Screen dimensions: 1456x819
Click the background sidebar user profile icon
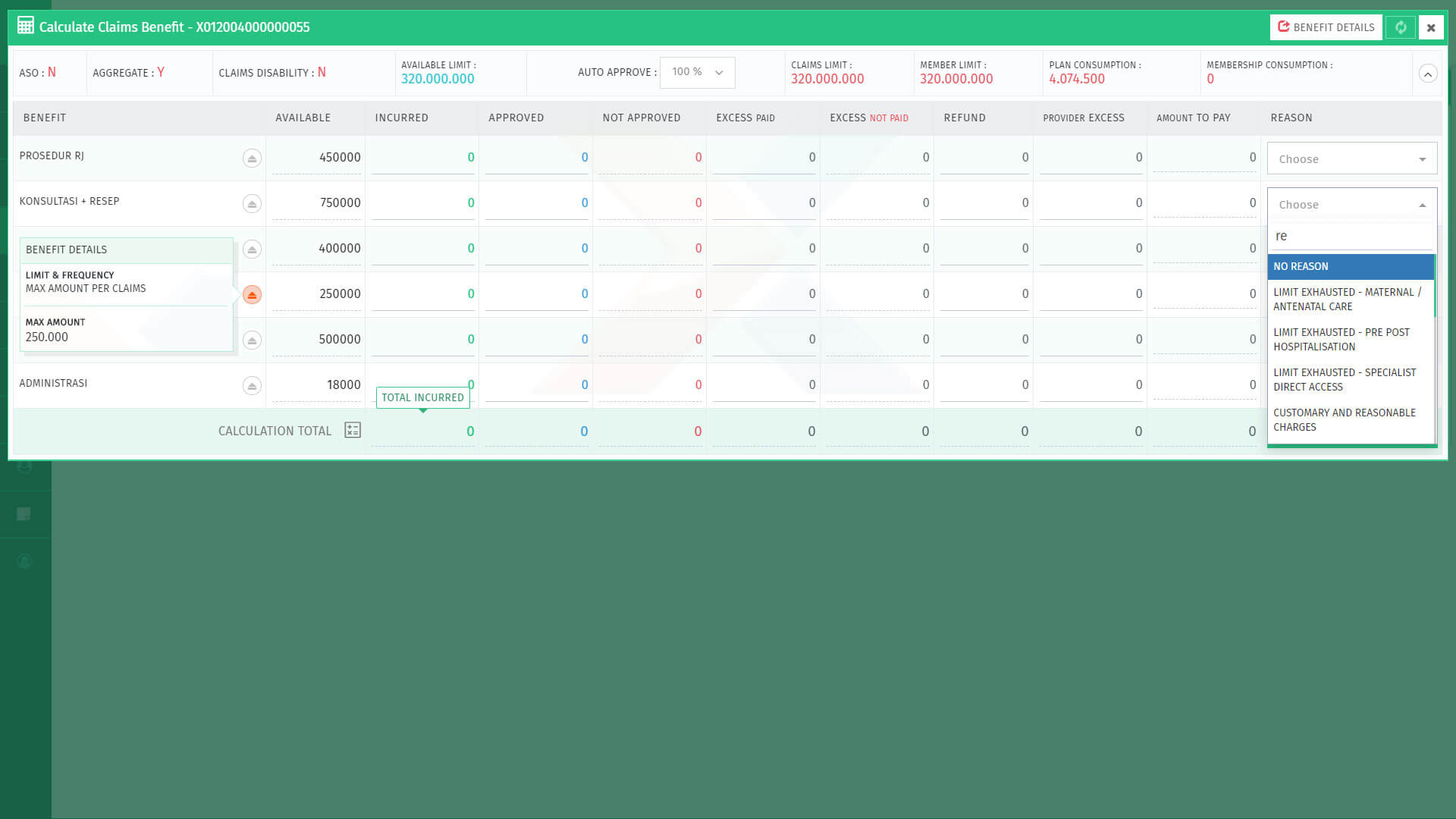coord(24,561)
